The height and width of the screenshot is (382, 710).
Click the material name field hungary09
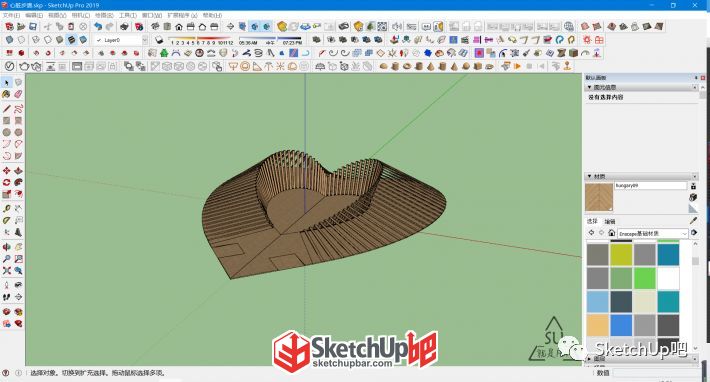point(650,186)
